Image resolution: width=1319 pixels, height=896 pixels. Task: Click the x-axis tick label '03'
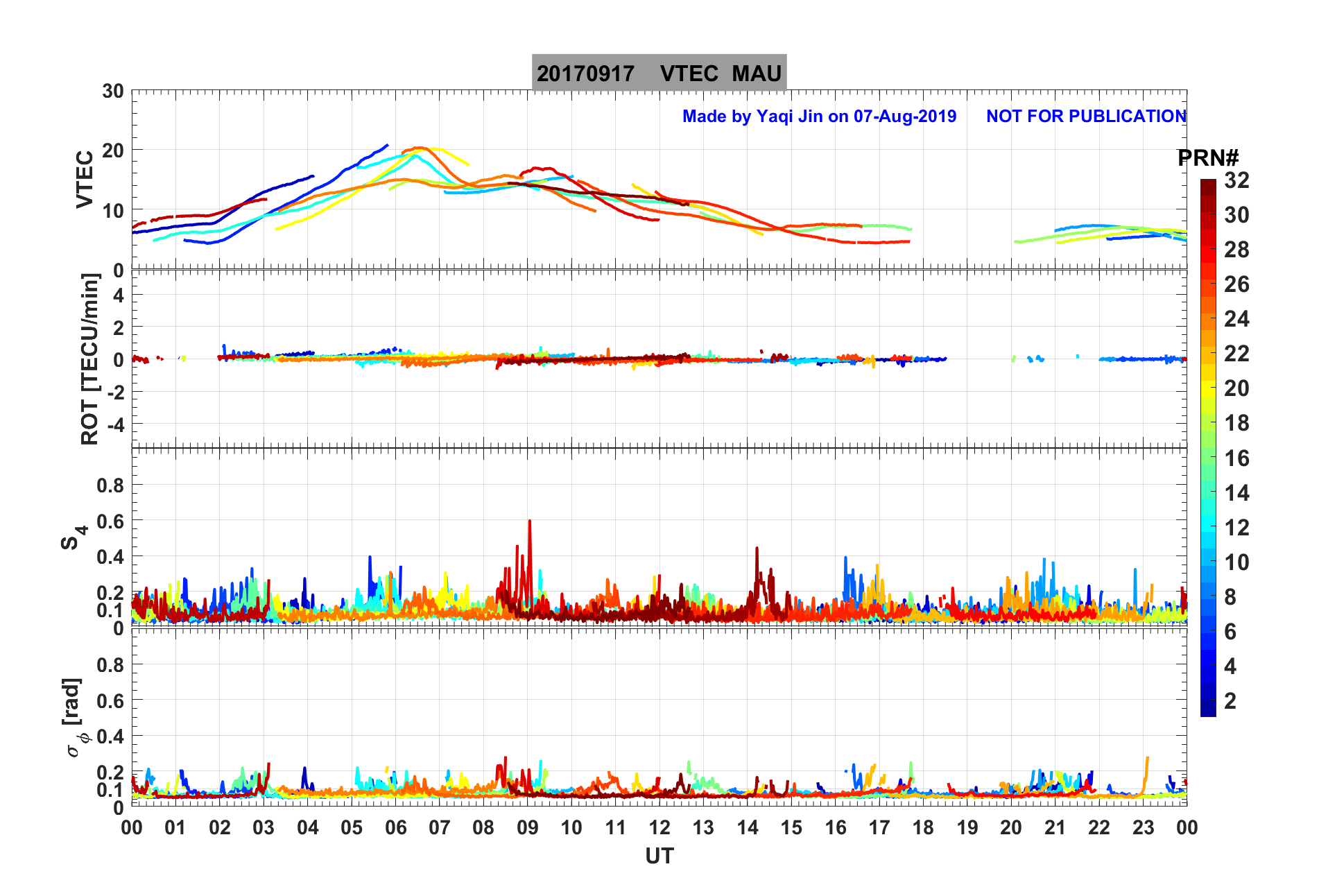[x=264, y=827]
